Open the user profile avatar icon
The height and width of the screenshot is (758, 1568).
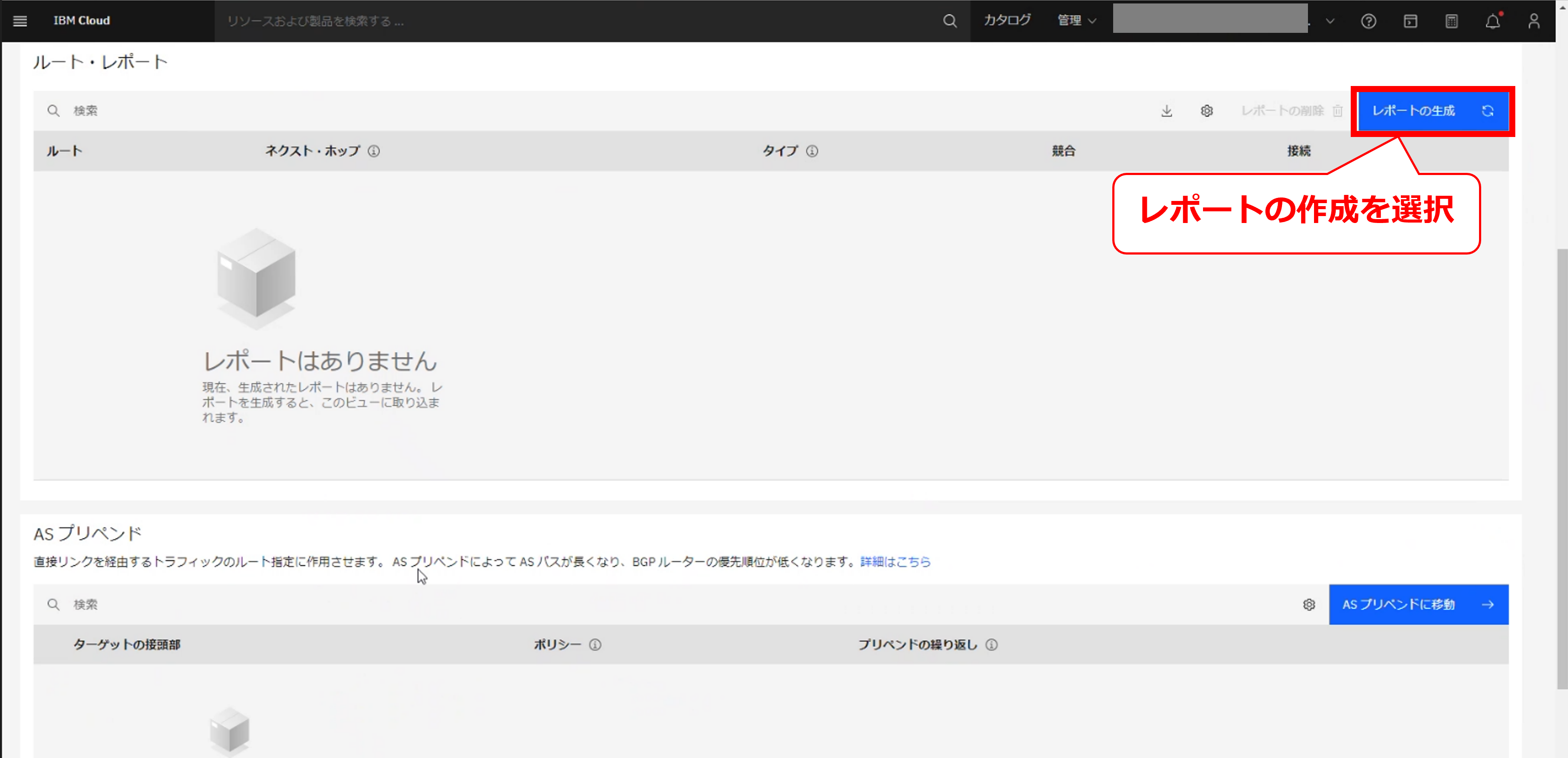point(1534,21)
